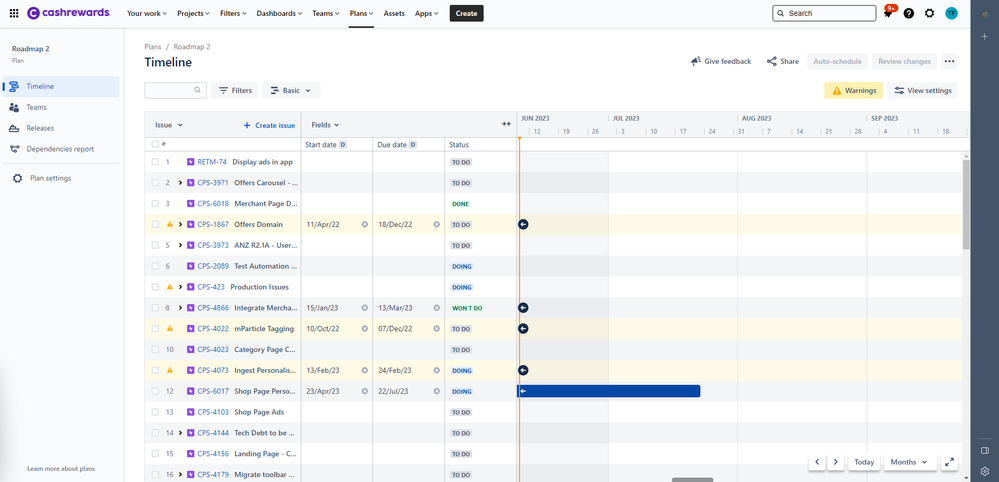The image size is (999, 482).
Task: Go to Releases in sidebar
Action: [x=40, y=128]
